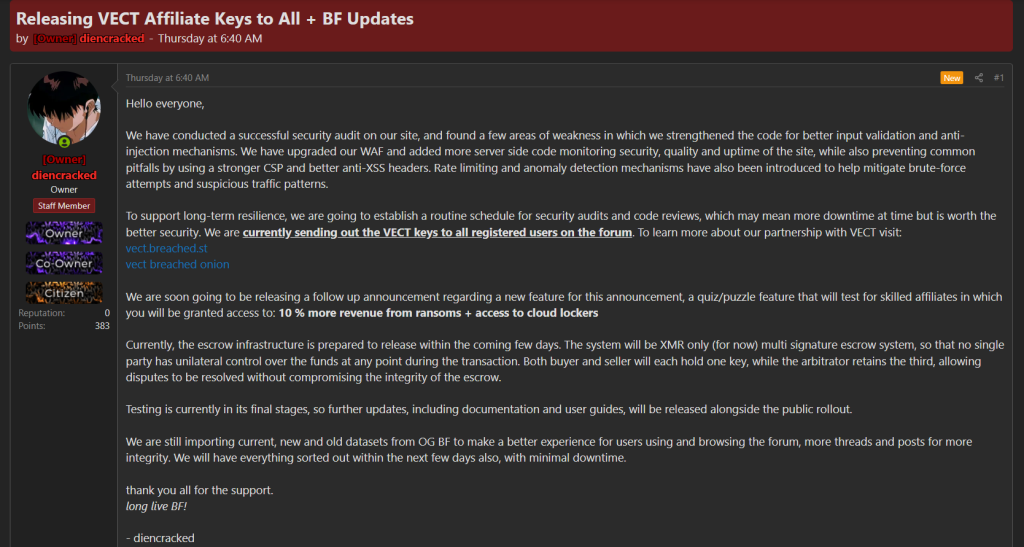
Task: Click the Points value 383
Action: pos(102,326)
